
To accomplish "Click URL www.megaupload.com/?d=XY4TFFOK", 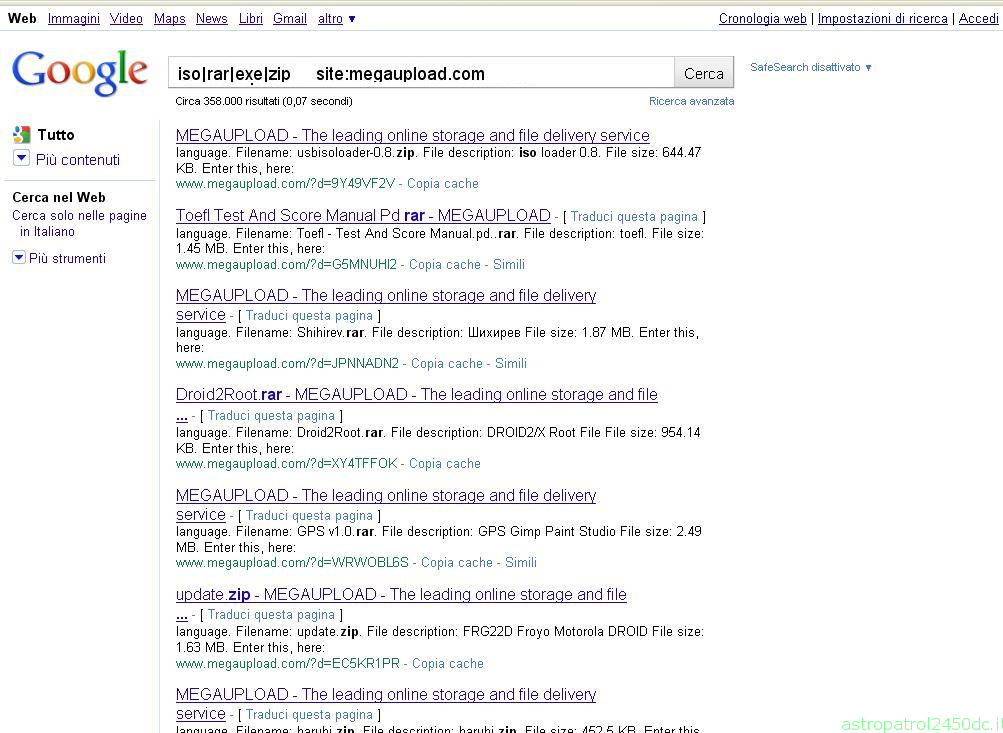I will 287,463.
